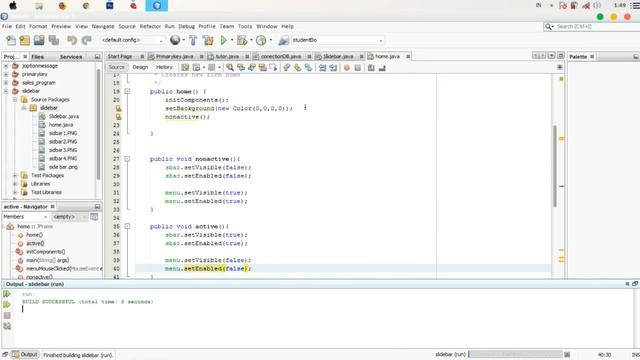This screenshot has width=640, height=360.
Task: Click the globe browser icon in toolbar
Action: [175, 40]
